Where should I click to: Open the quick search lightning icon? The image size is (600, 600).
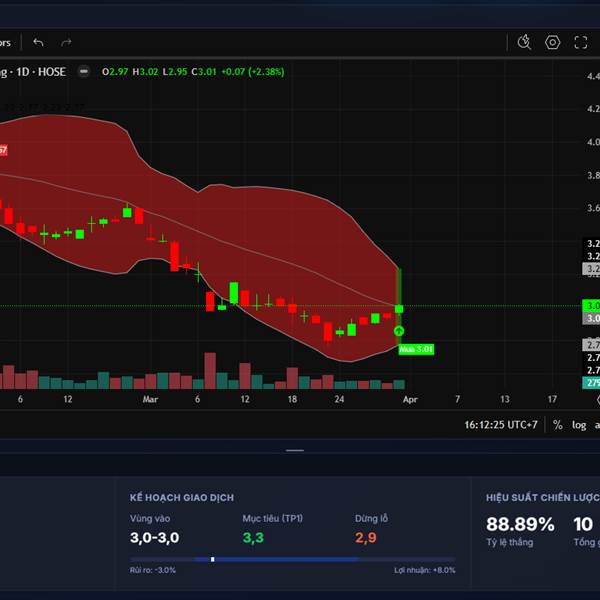point(524,42)
